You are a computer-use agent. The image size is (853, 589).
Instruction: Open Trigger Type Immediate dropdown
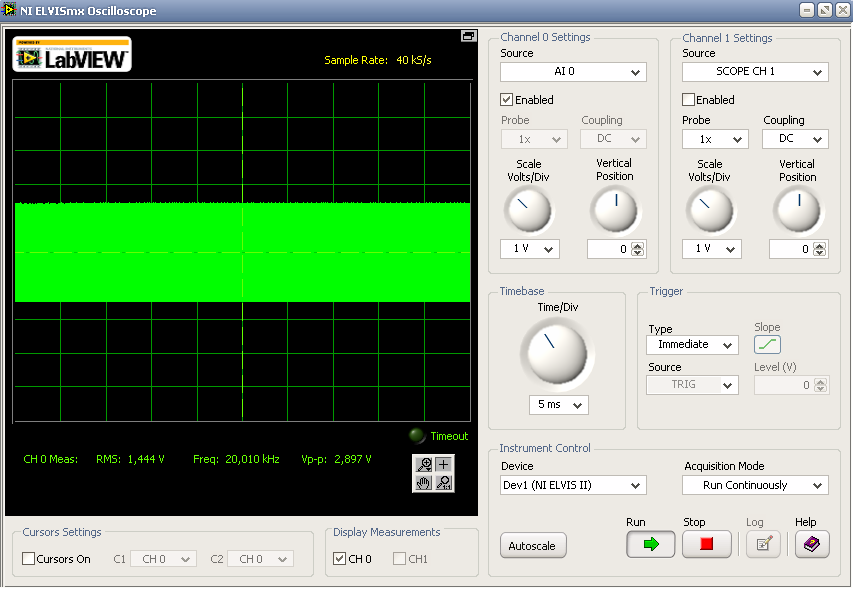tap(693, 345)
